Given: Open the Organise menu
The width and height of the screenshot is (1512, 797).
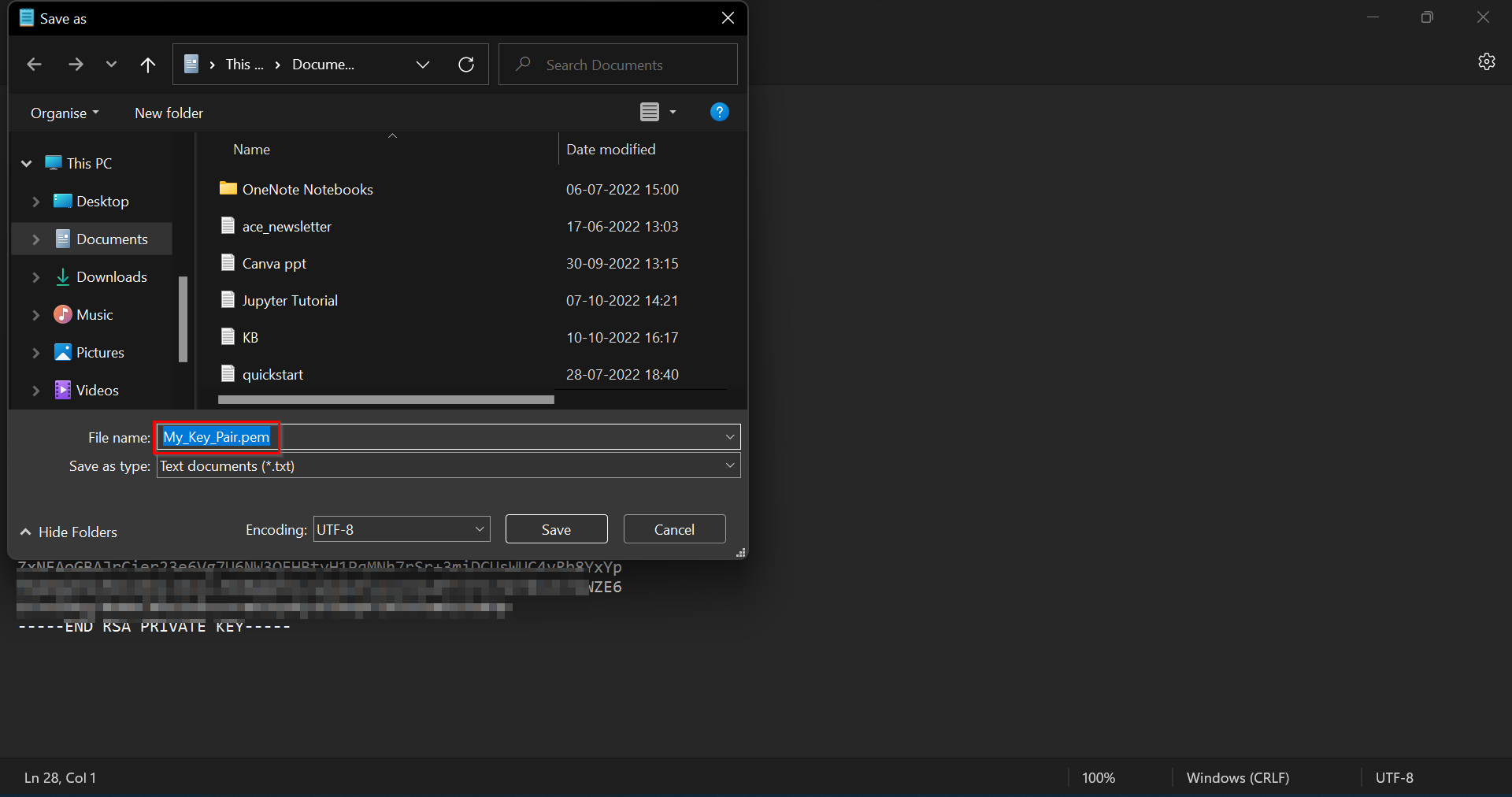Looking at the screenshot, I should tap(65, 113).
